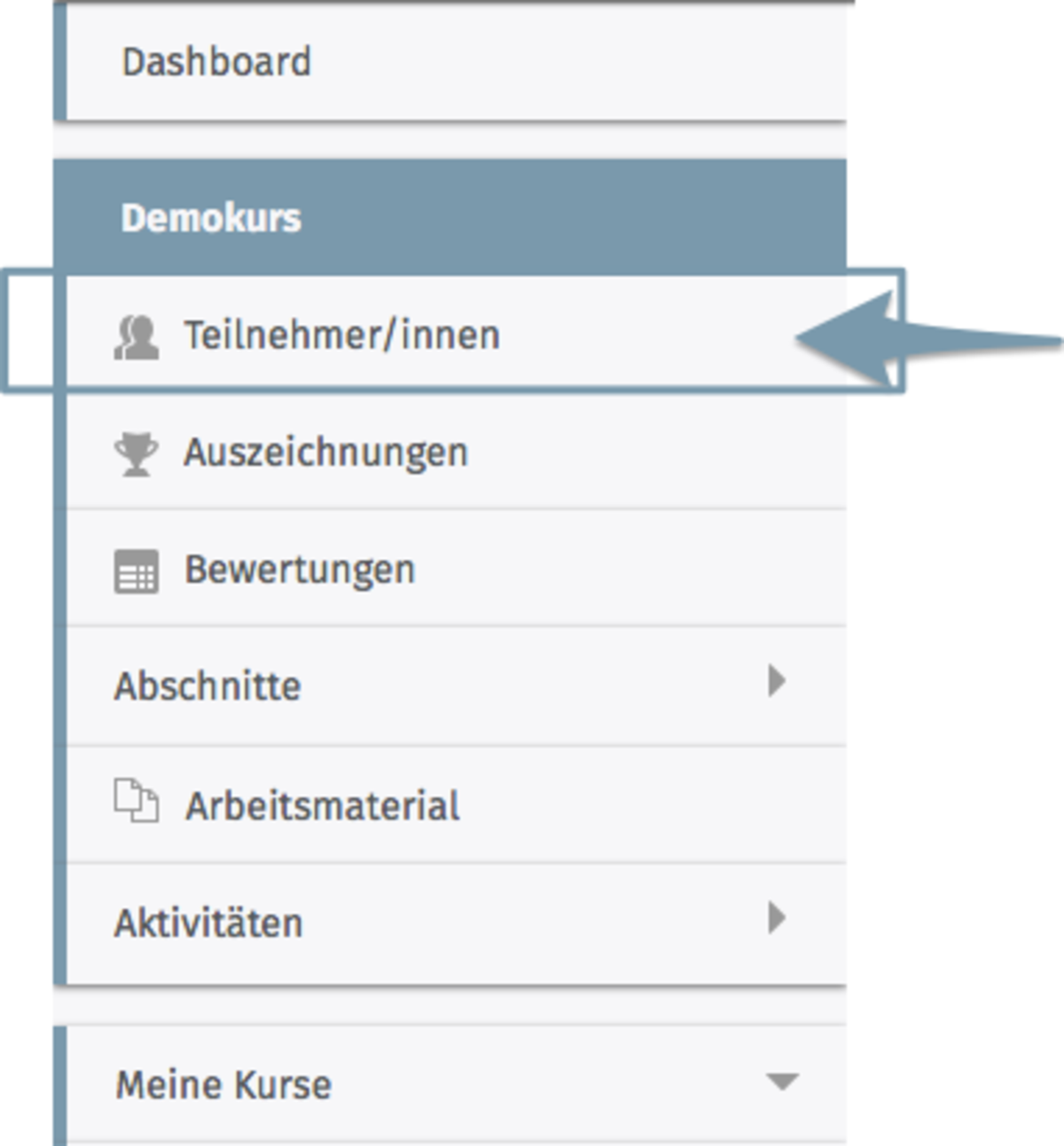Select the Auszeichnungen label

coord(325,452)
